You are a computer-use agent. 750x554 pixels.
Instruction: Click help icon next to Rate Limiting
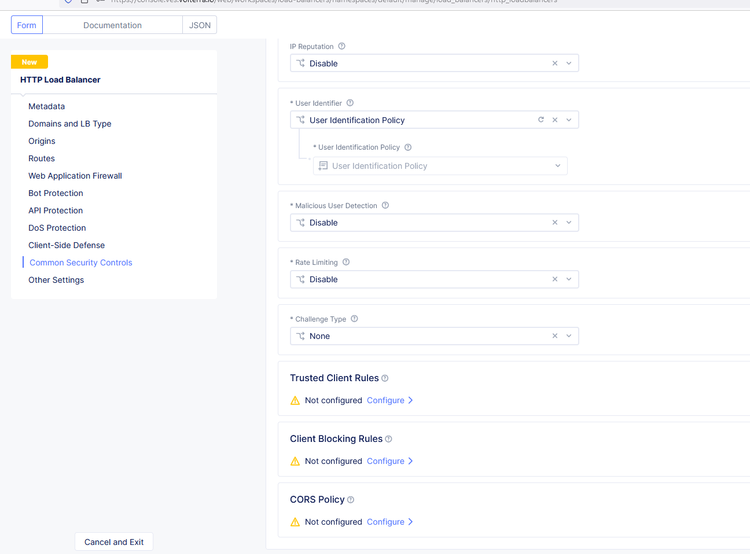[346, 263]
